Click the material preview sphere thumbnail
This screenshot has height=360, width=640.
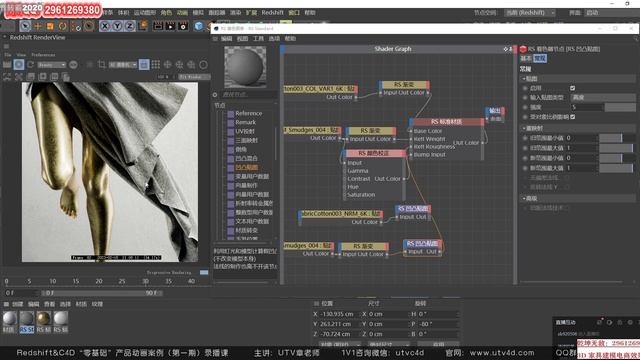(245, 67)
